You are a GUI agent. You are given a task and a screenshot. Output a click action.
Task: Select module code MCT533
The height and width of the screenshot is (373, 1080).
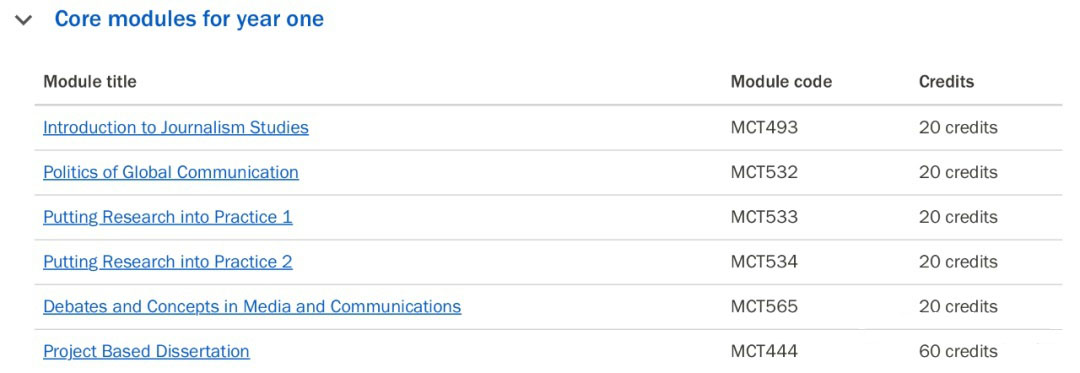(x=764, y=217)
